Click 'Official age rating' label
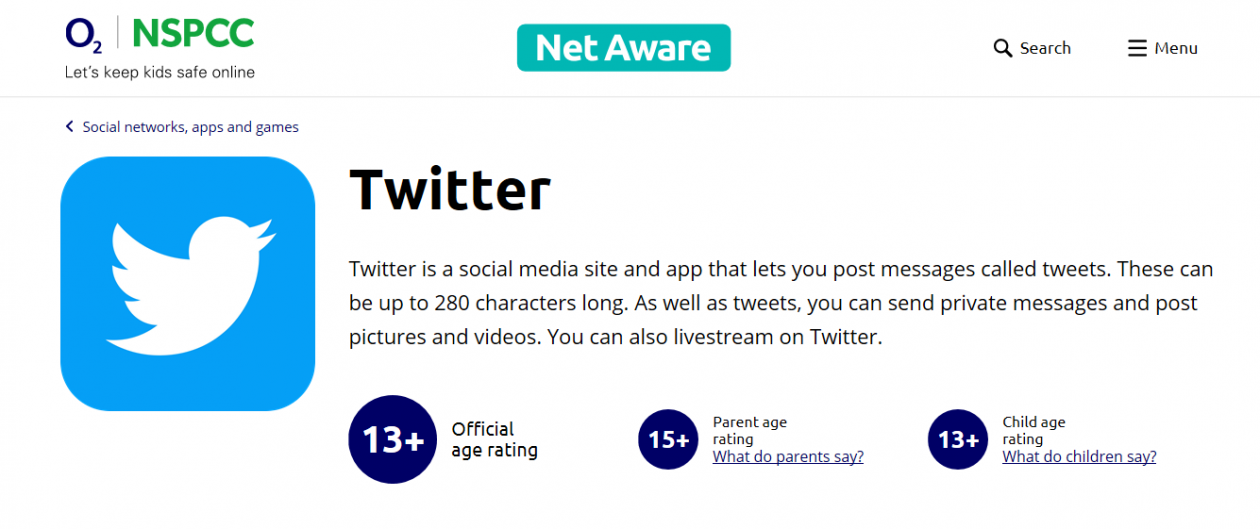The height and width of the screenshot is (529, 1260). (494, 440)
